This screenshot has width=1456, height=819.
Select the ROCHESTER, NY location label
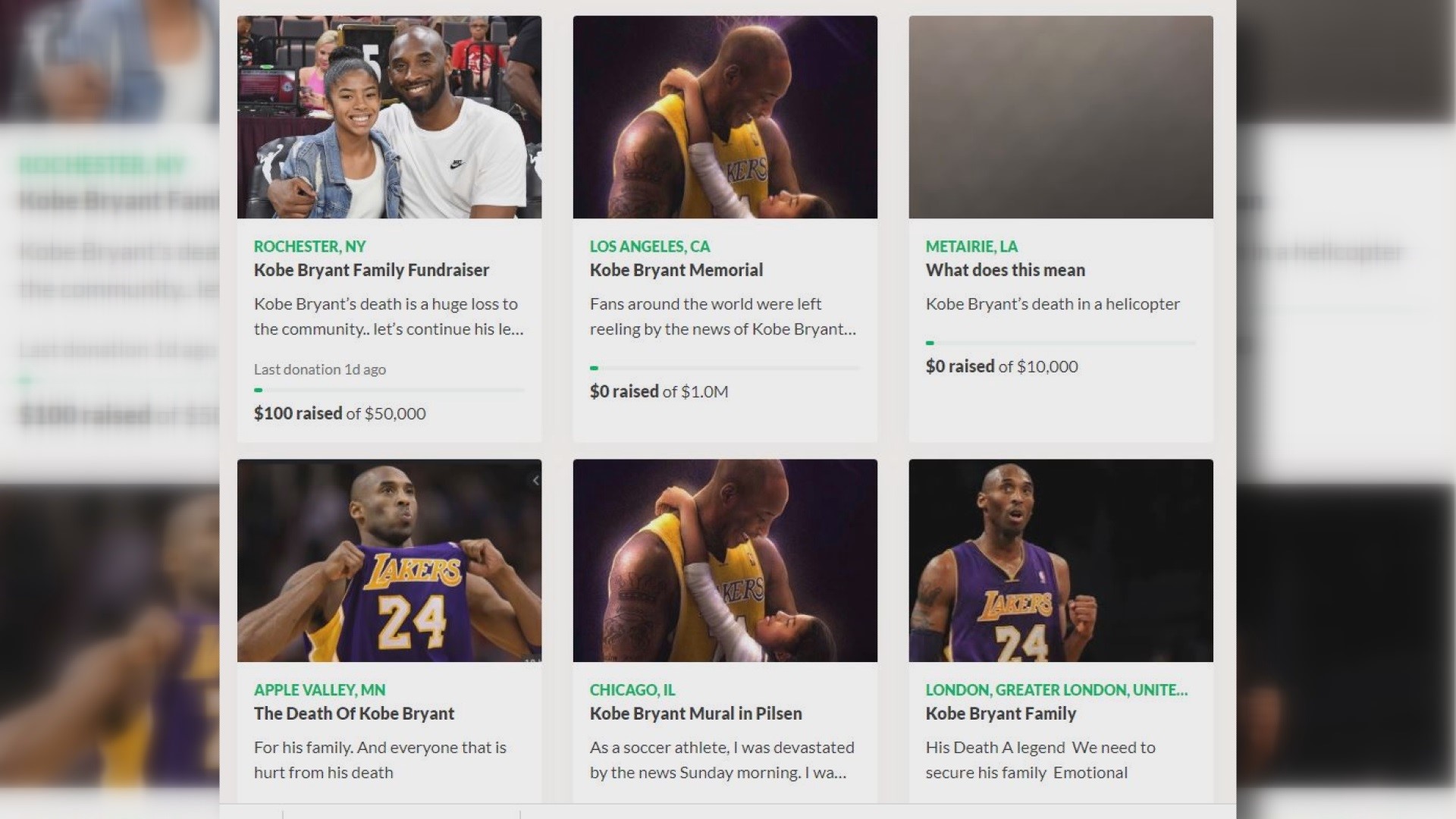(x=310, y=246)
